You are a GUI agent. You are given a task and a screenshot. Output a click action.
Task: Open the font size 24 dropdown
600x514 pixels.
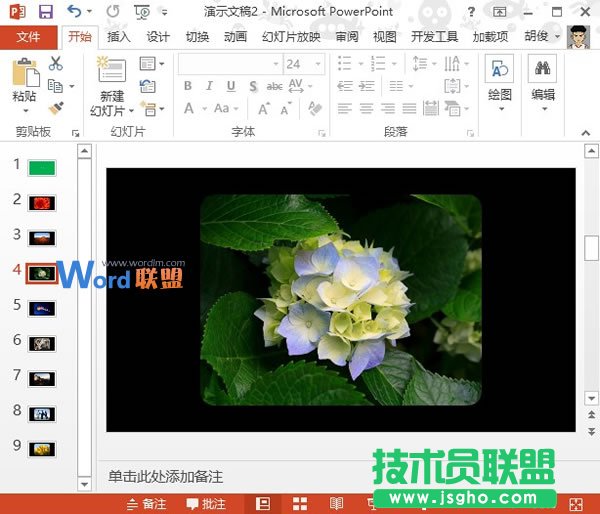pyautogui.click(x=318, y=64)
